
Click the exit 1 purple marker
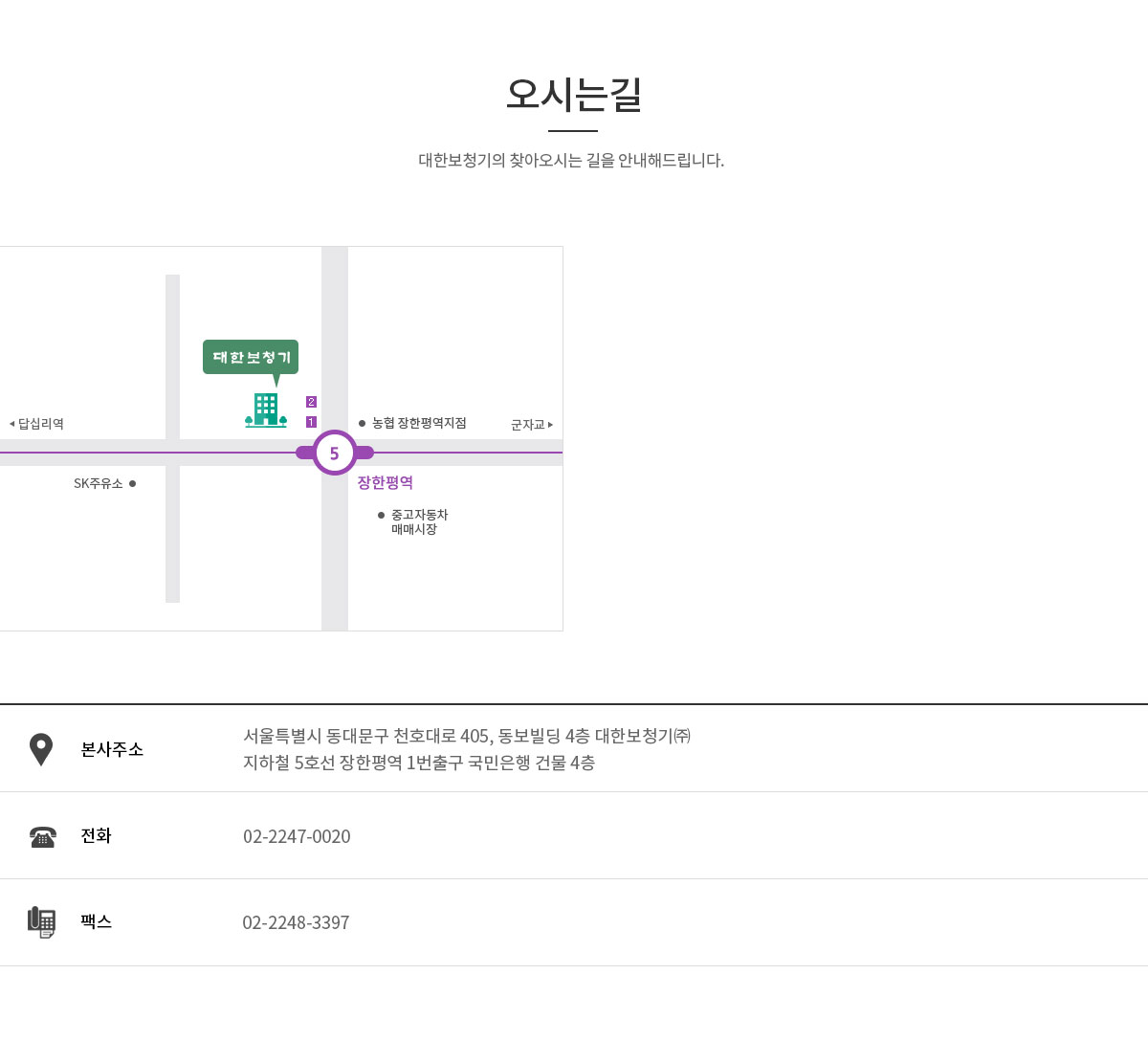[311, 422]
